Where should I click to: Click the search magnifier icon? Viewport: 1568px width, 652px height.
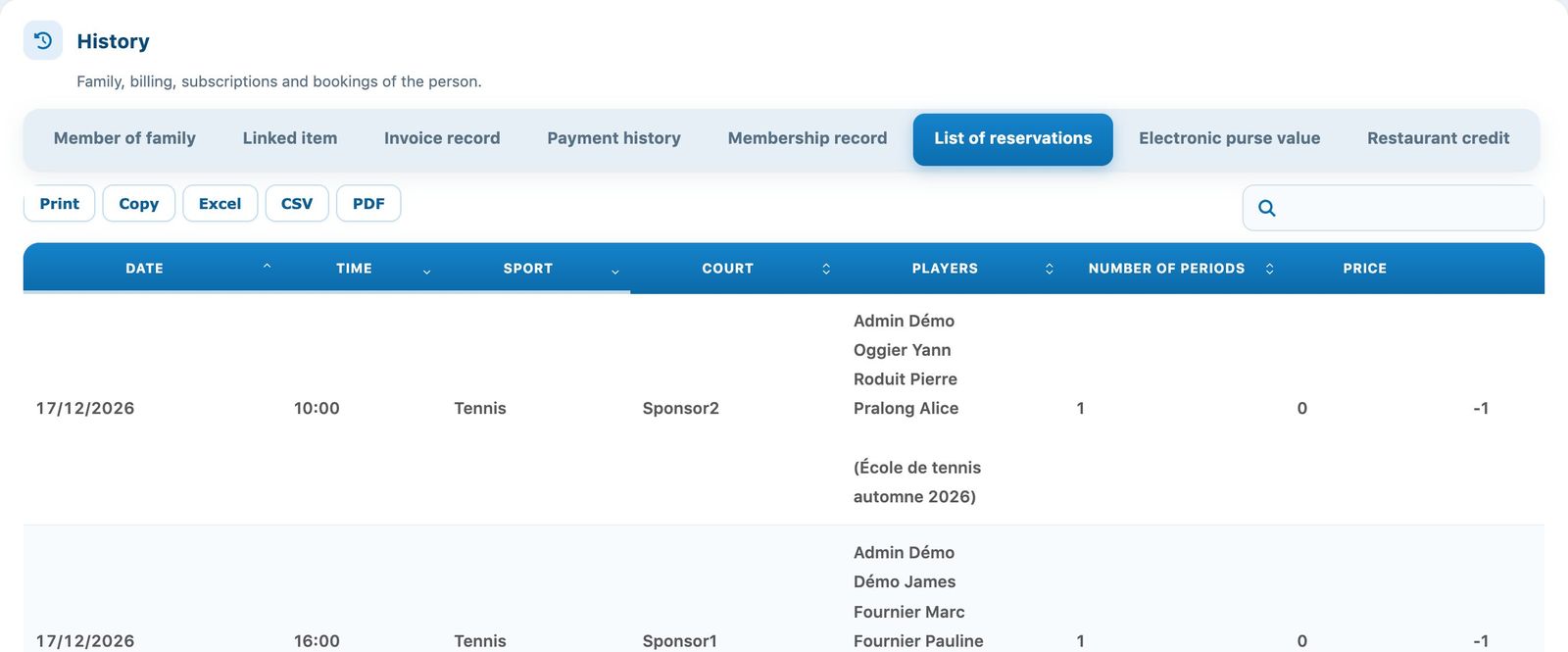(x=1266, y=208)
